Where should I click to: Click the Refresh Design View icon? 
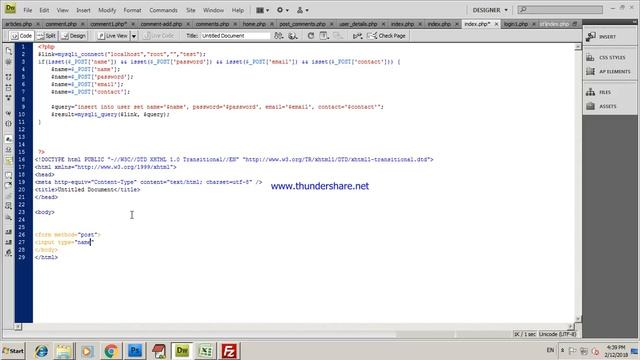click(x=311, y=36)
